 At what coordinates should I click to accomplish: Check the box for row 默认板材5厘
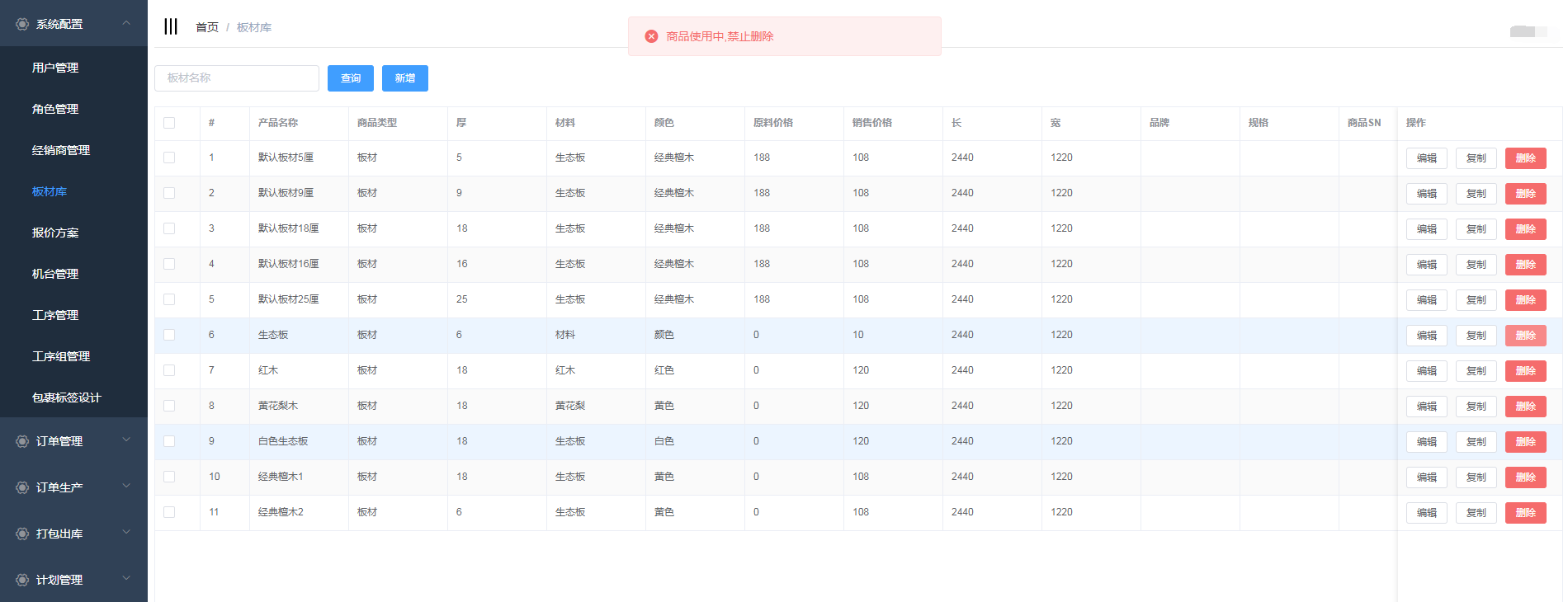[x=169, y=158]
